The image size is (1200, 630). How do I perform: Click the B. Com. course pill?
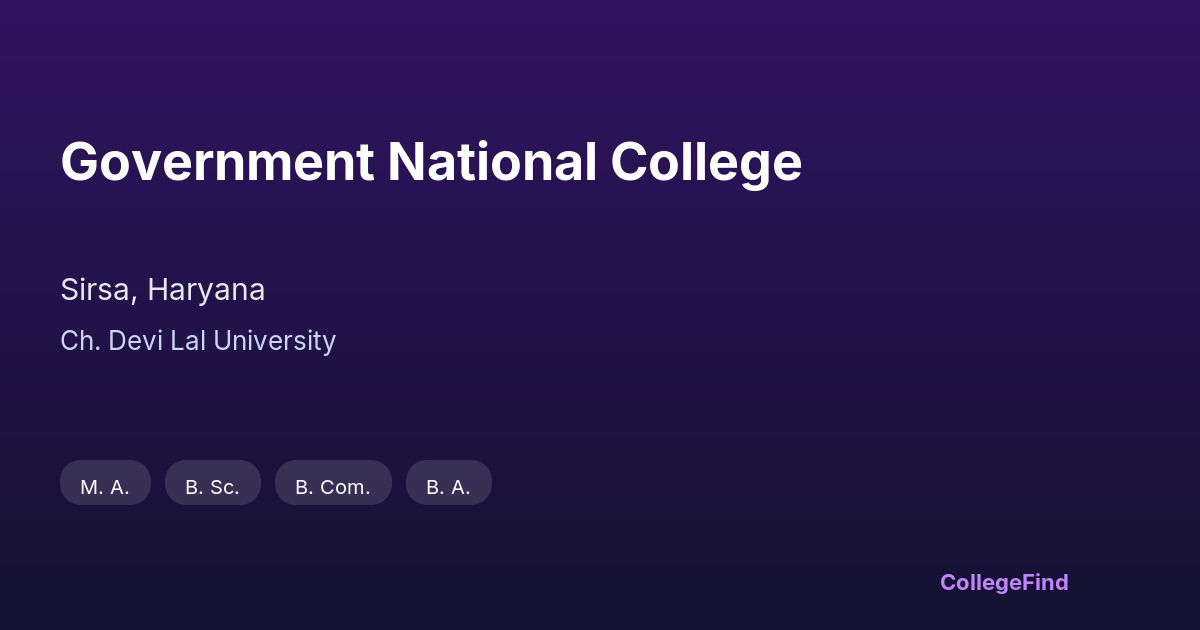pos(333,483)
